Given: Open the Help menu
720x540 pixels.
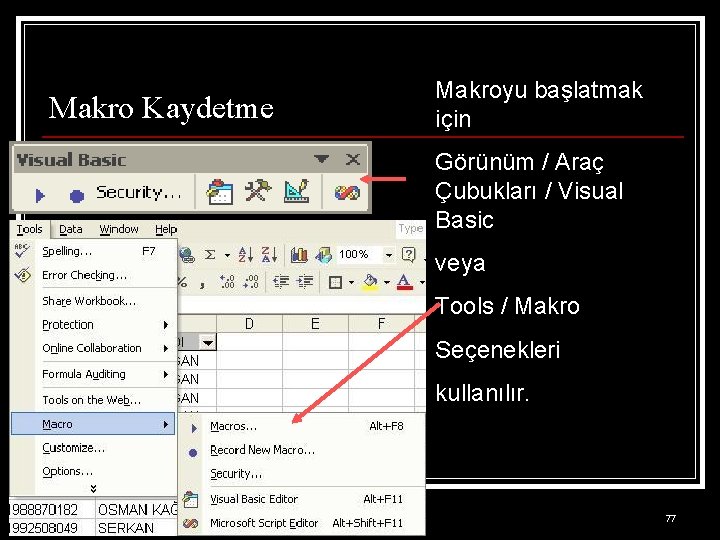Looking at the screenshot, I should point(166,229).
